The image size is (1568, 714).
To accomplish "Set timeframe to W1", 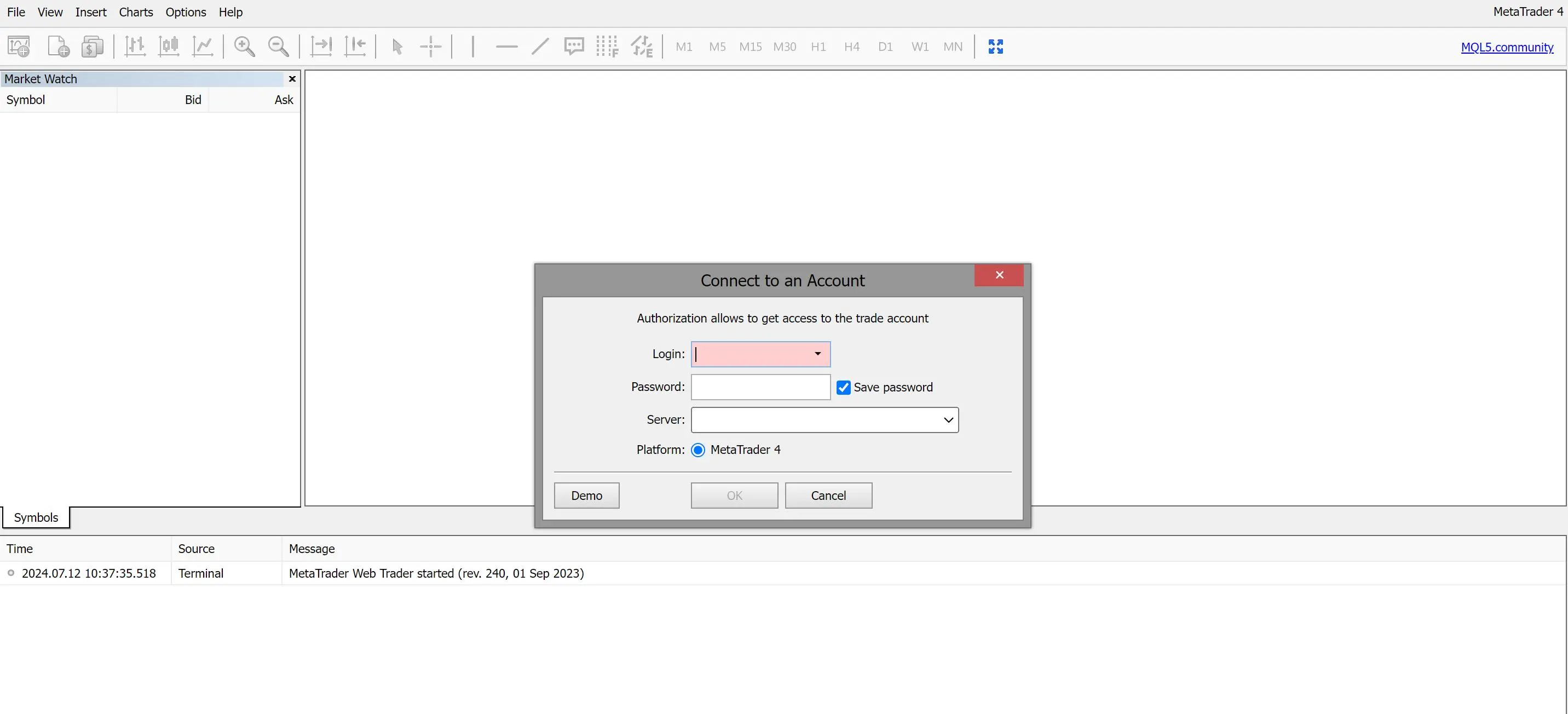I will [920, 47].
